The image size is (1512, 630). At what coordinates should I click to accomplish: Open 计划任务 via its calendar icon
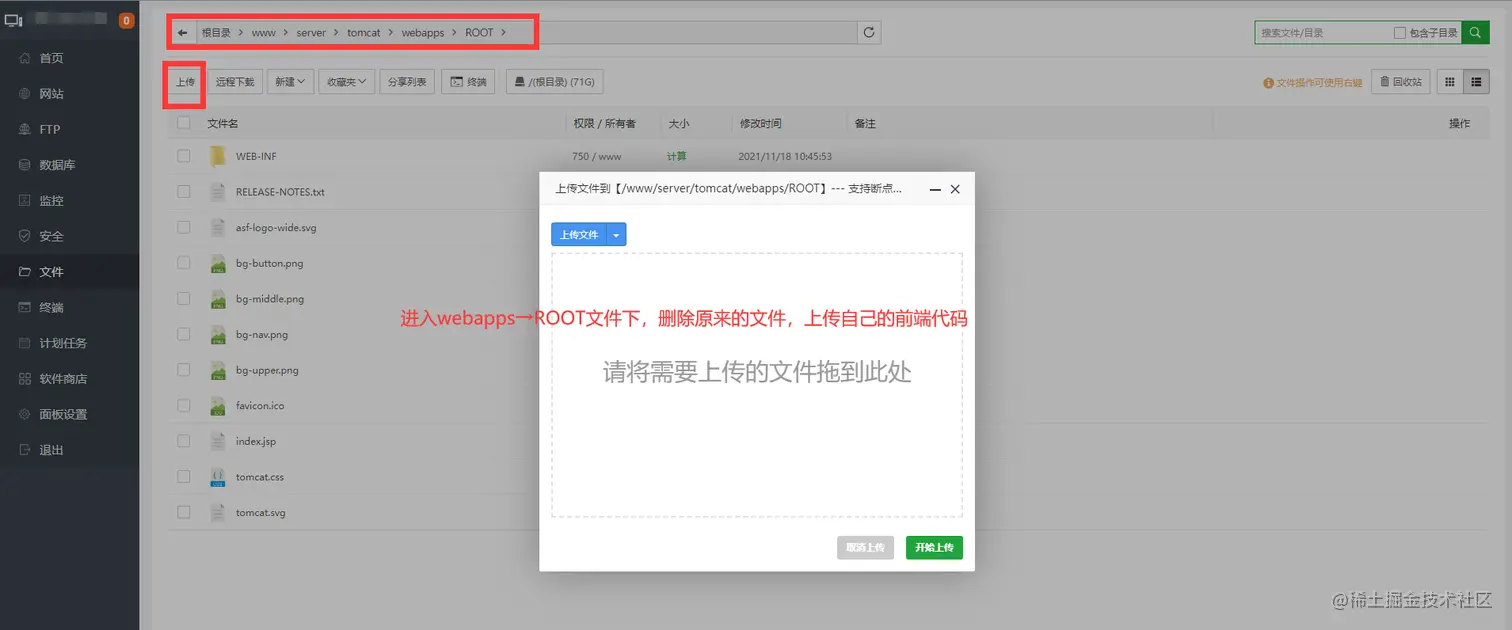tap(25, 343)
